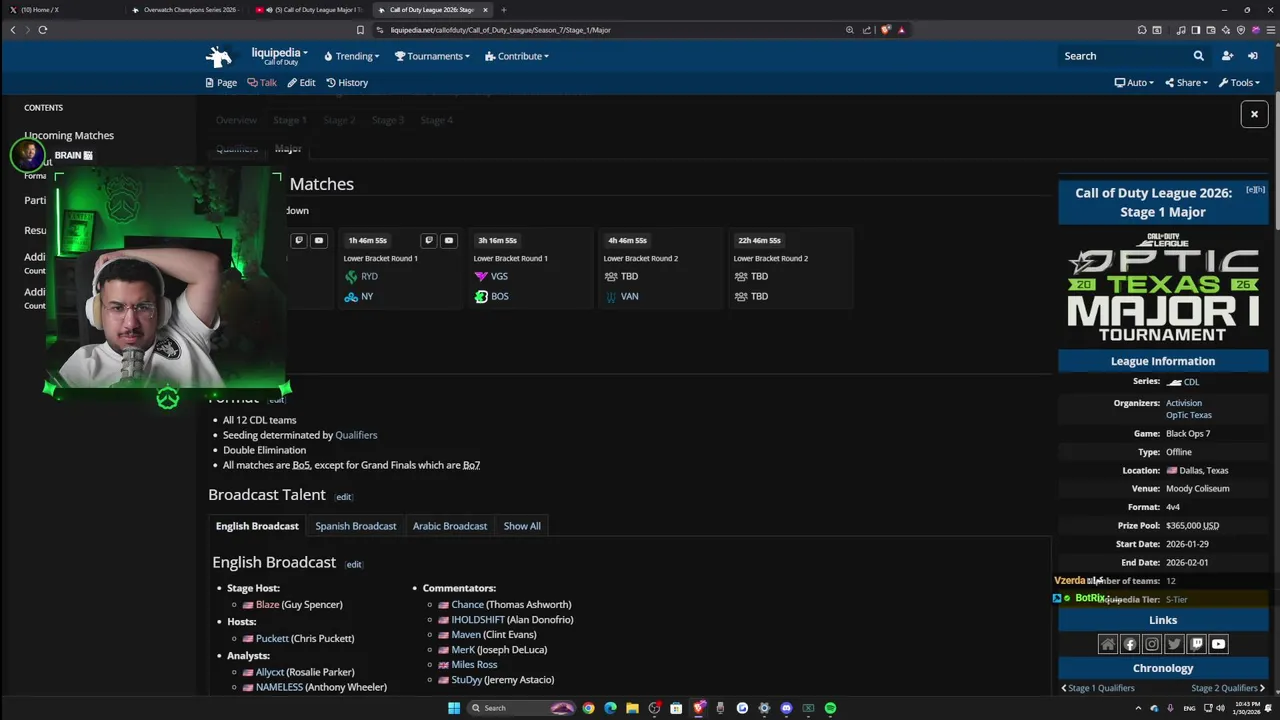Click the browser reload button

43,30
